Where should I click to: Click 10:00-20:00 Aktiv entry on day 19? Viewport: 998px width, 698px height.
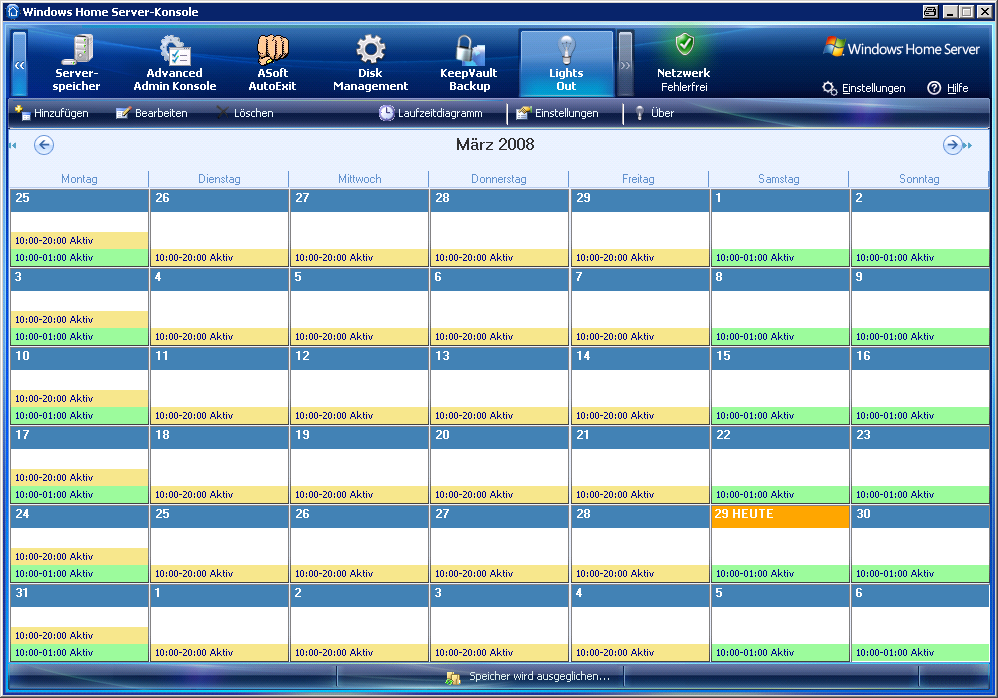coord(360,494)
